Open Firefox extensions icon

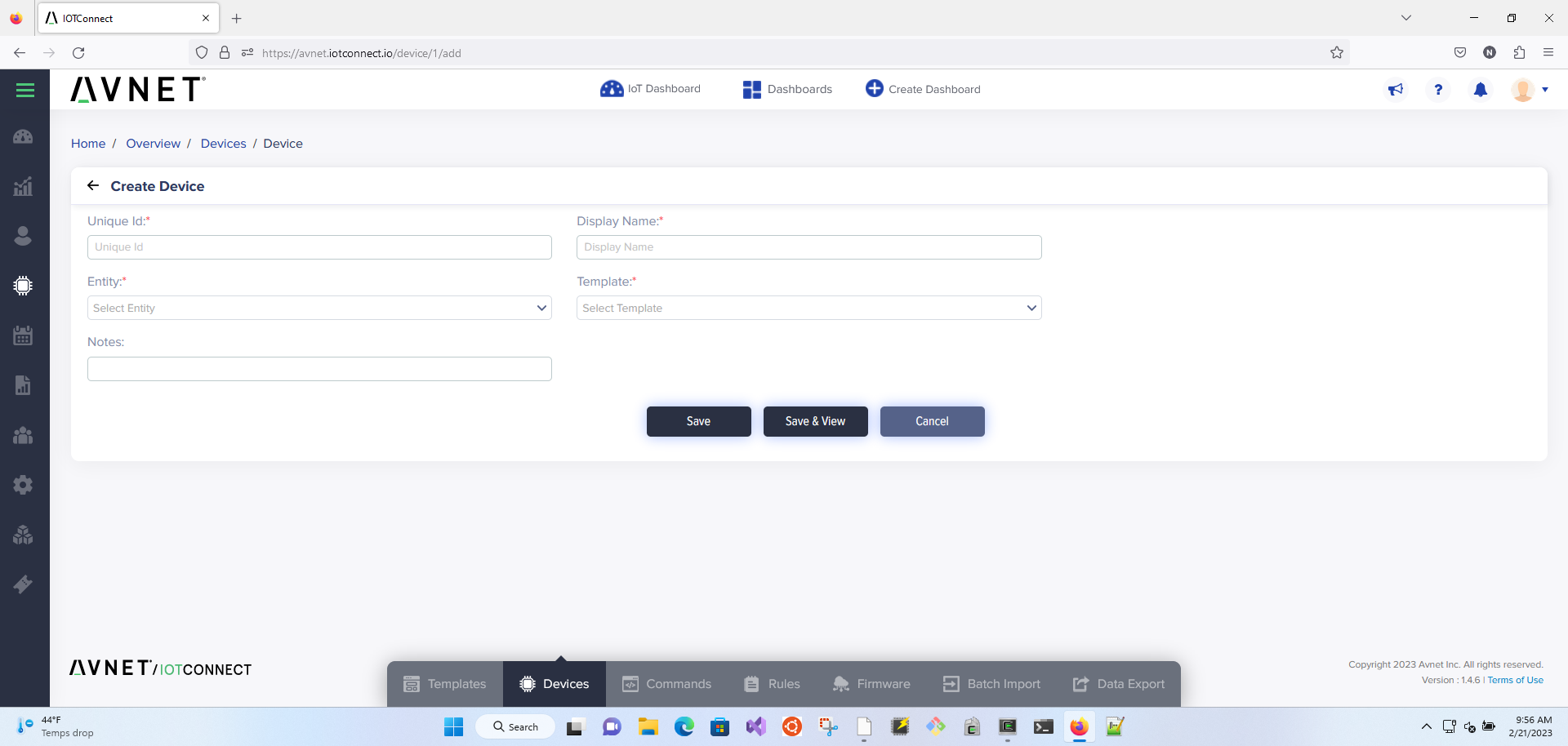(1519, 53)
